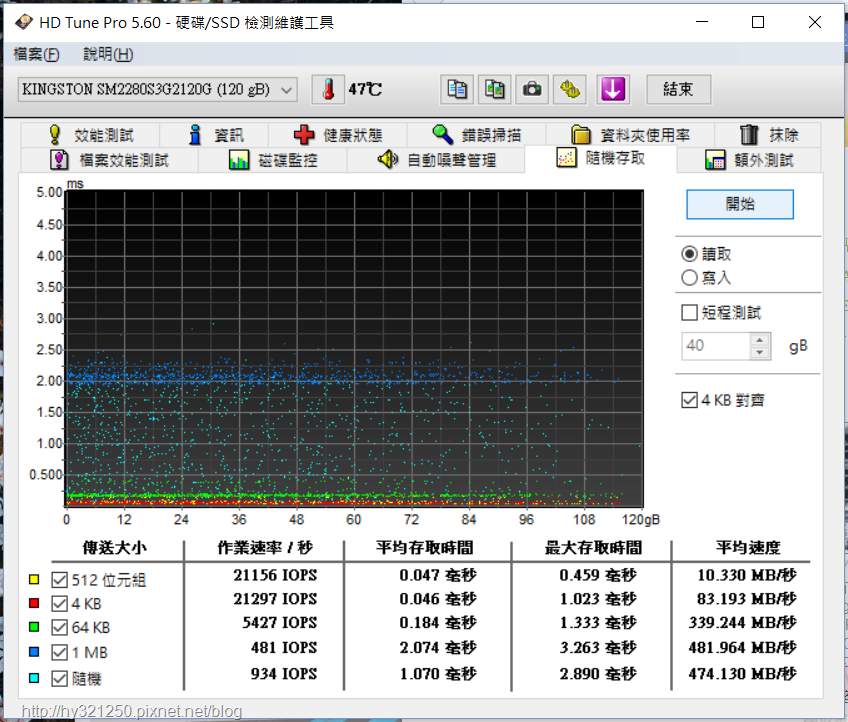Click the 47°C temperature reading
Screen dimensions: 848x722
(365, 89)
